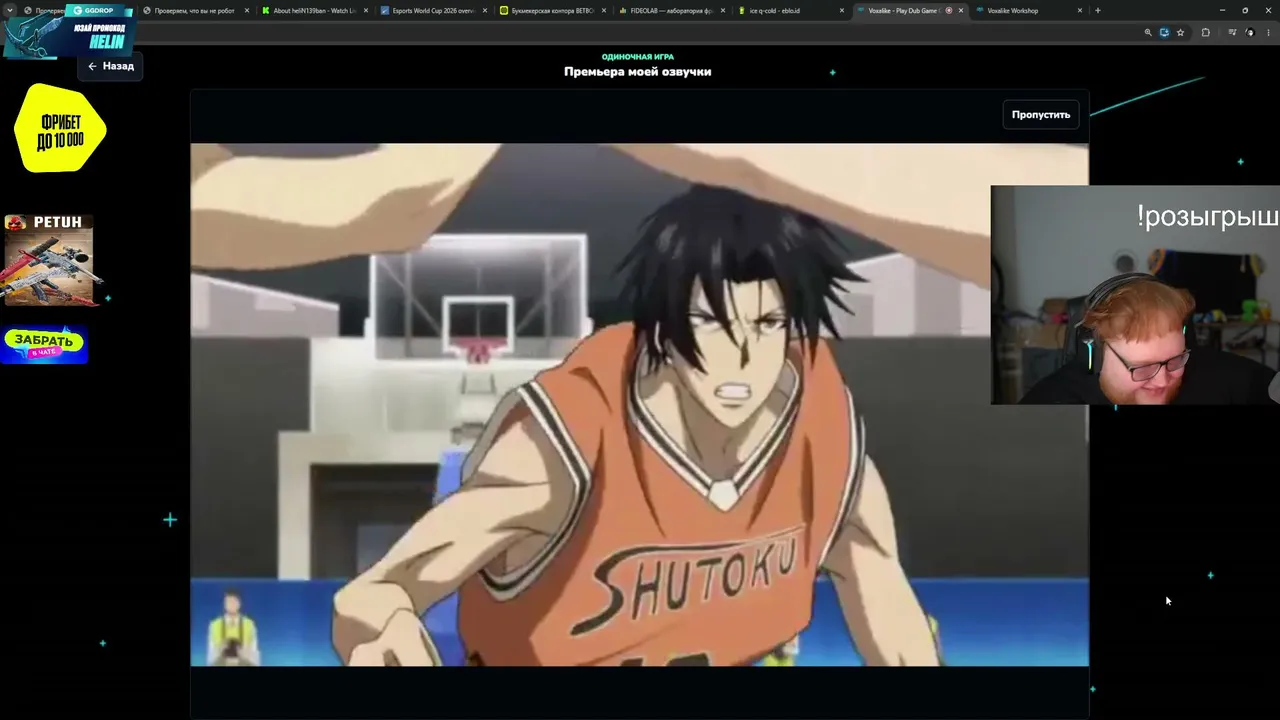1280x720 pixels.
Task: Switch to the 'Проверяем, что вы не робот' tab
Action: point(194,10)
